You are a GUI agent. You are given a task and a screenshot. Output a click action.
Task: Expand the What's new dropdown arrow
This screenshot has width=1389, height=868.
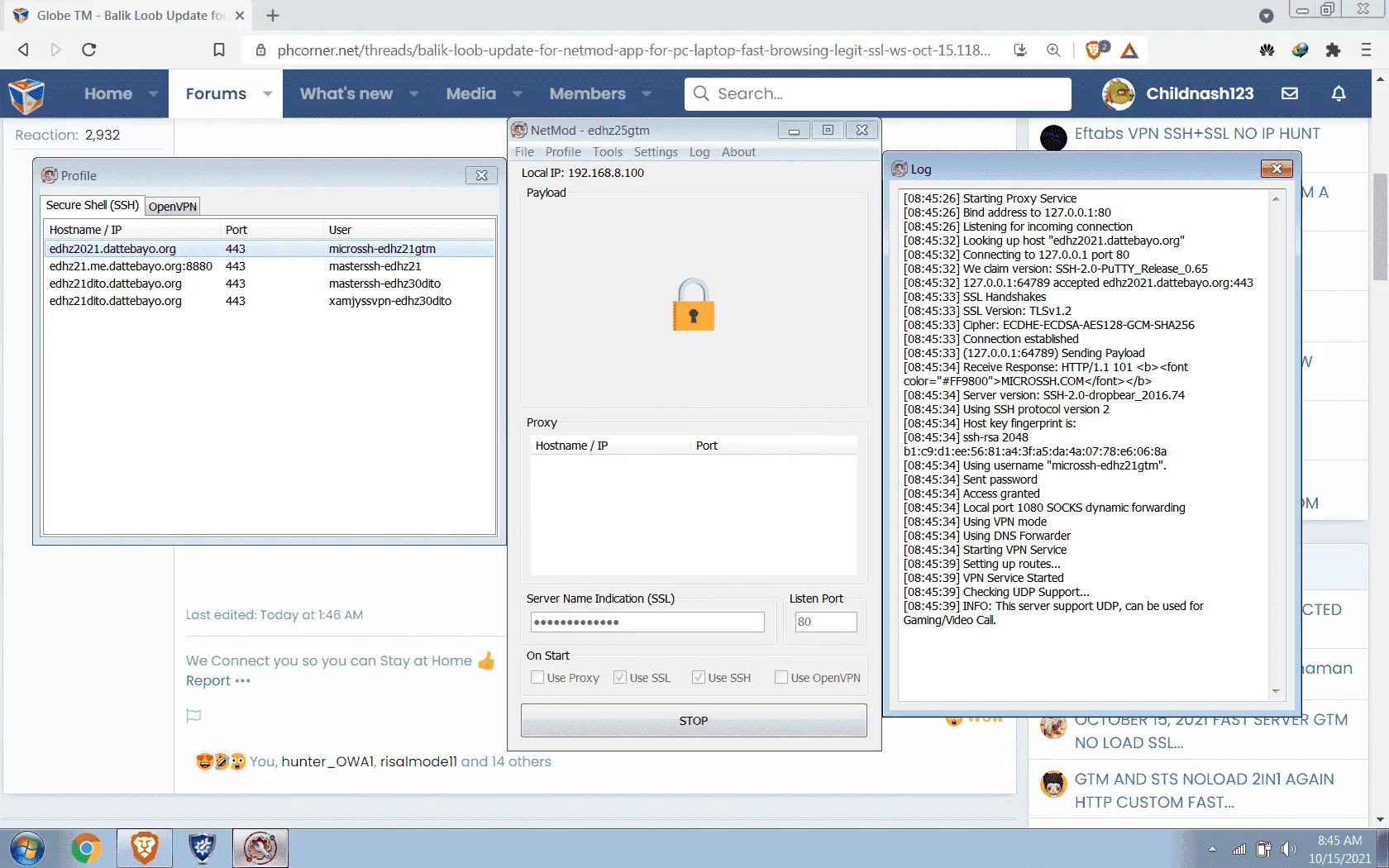(x=413, y=94)
